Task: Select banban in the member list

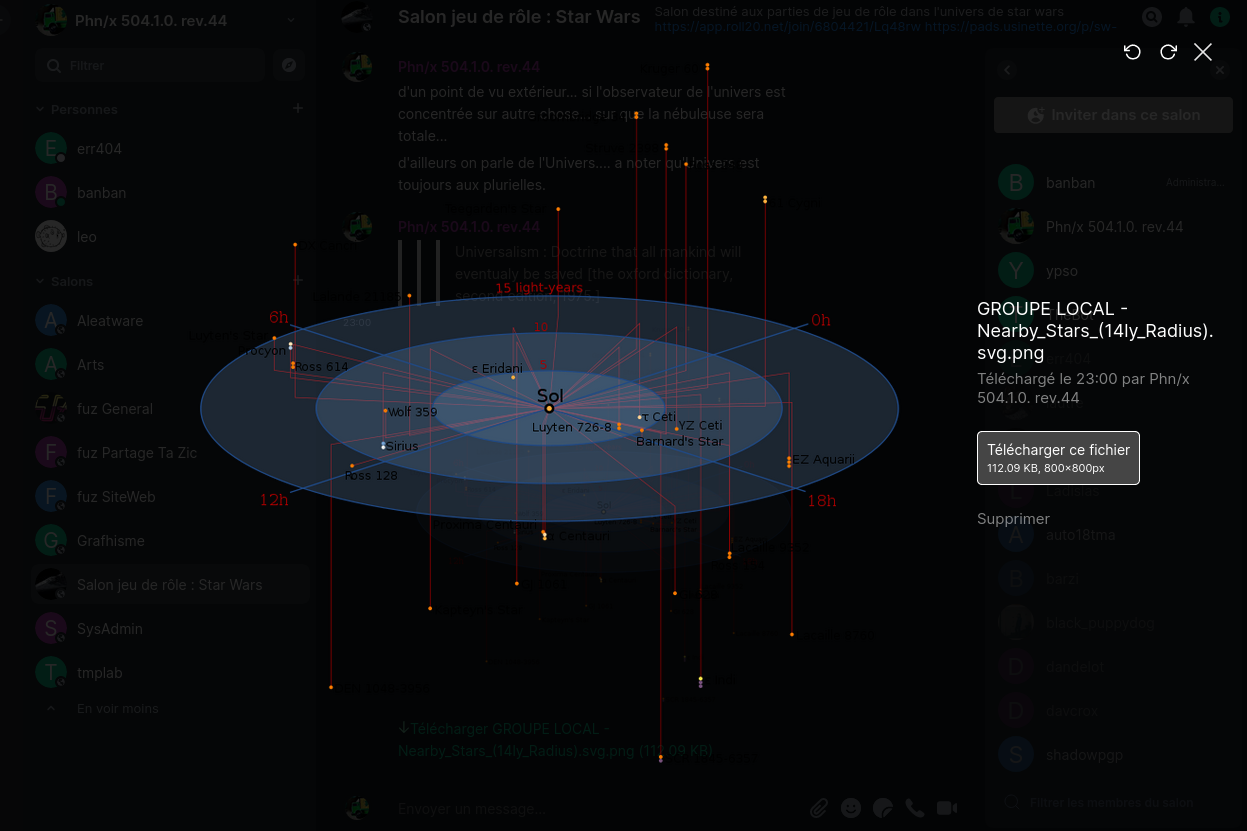Action: (x=1112, y=183)
